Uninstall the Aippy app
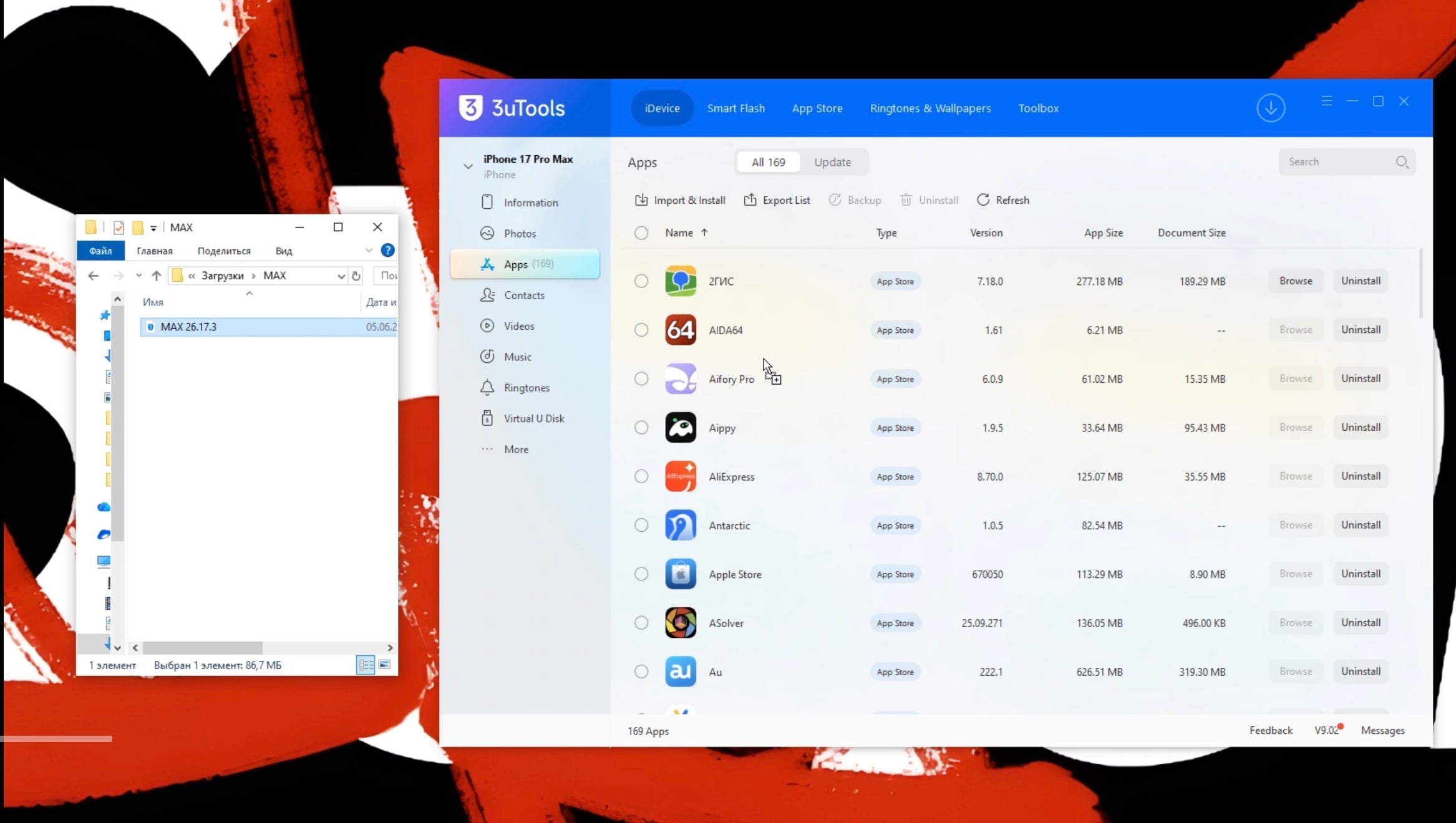Screen dimensions: 1456x823 tap(1361, 428)
